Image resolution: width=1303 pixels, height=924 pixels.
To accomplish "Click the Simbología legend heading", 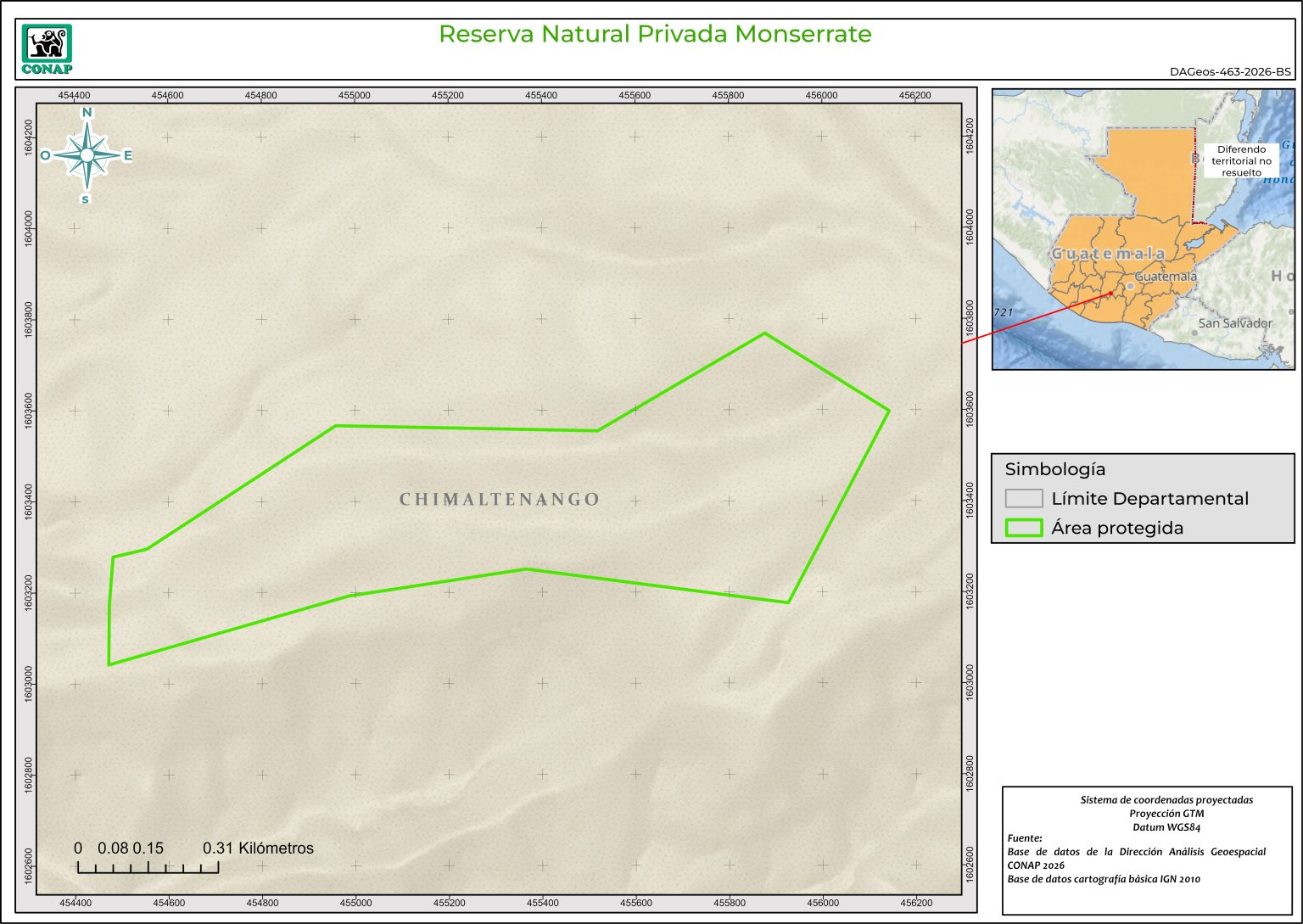I will (1054, 469).
